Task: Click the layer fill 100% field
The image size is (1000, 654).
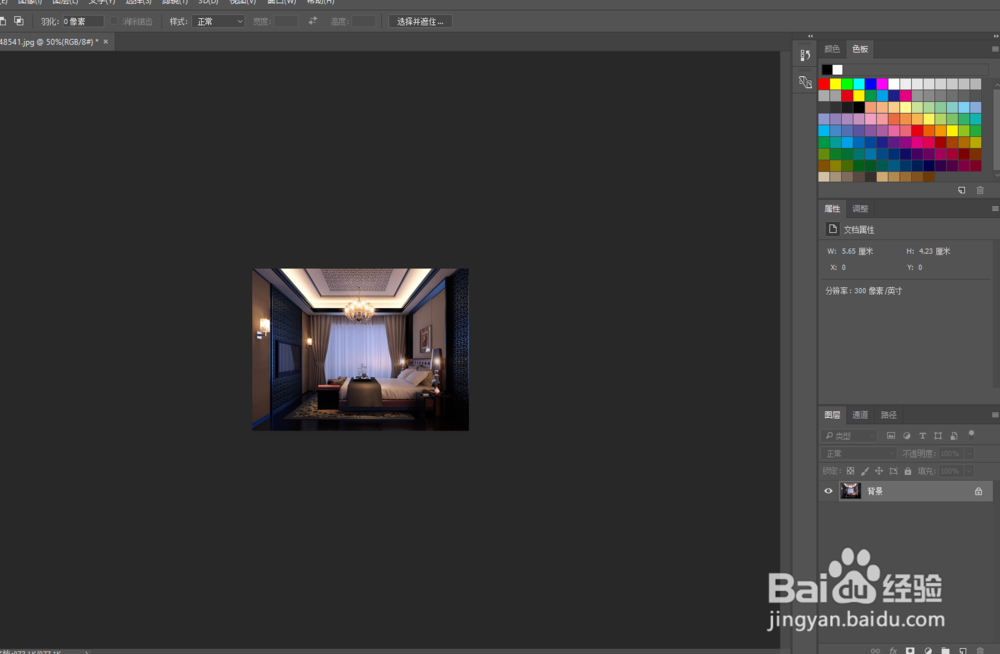Action: [x=950, y=471]
